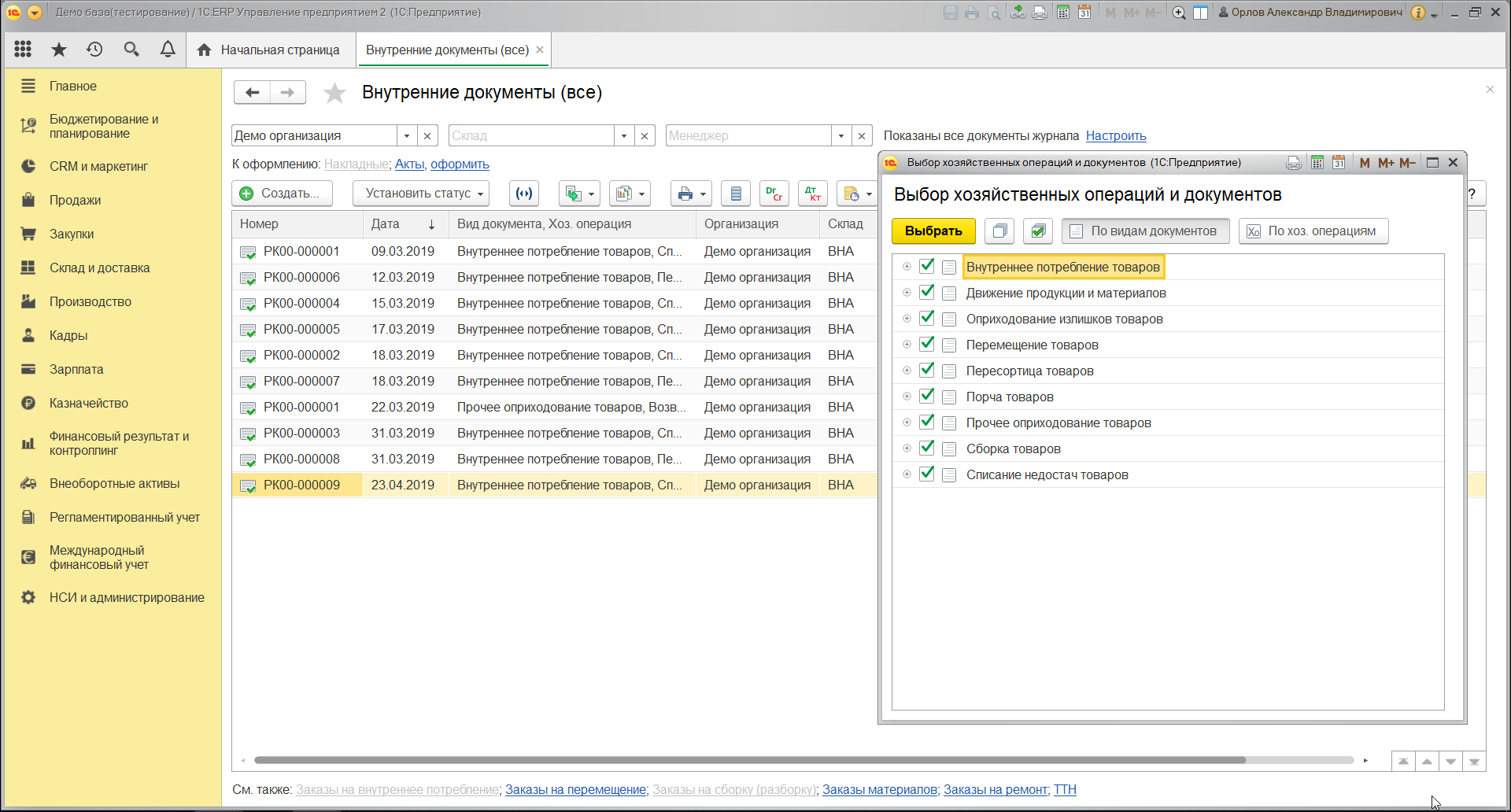The image size is (1511, 812).
Task: Open the print menu printer icon
Action: (x=691, y=194)
